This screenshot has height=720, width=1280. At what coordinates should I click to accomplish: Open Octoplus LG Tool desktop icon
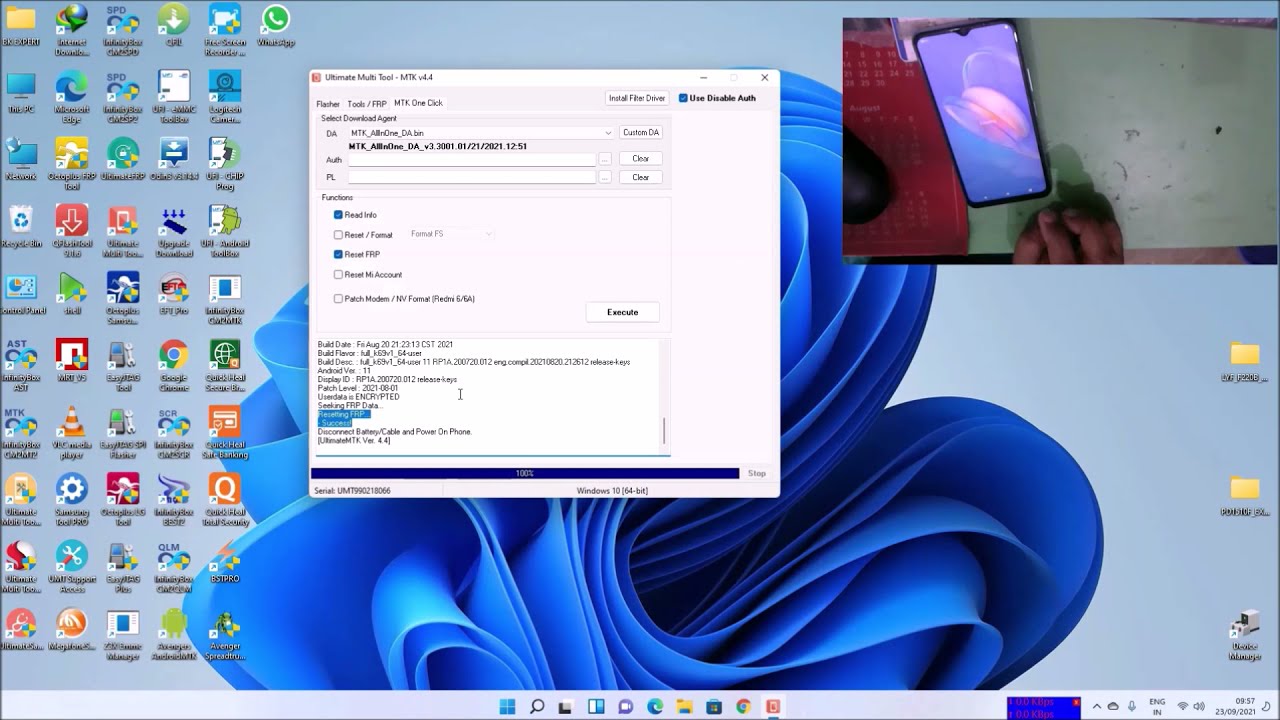(x=122, y=499)
